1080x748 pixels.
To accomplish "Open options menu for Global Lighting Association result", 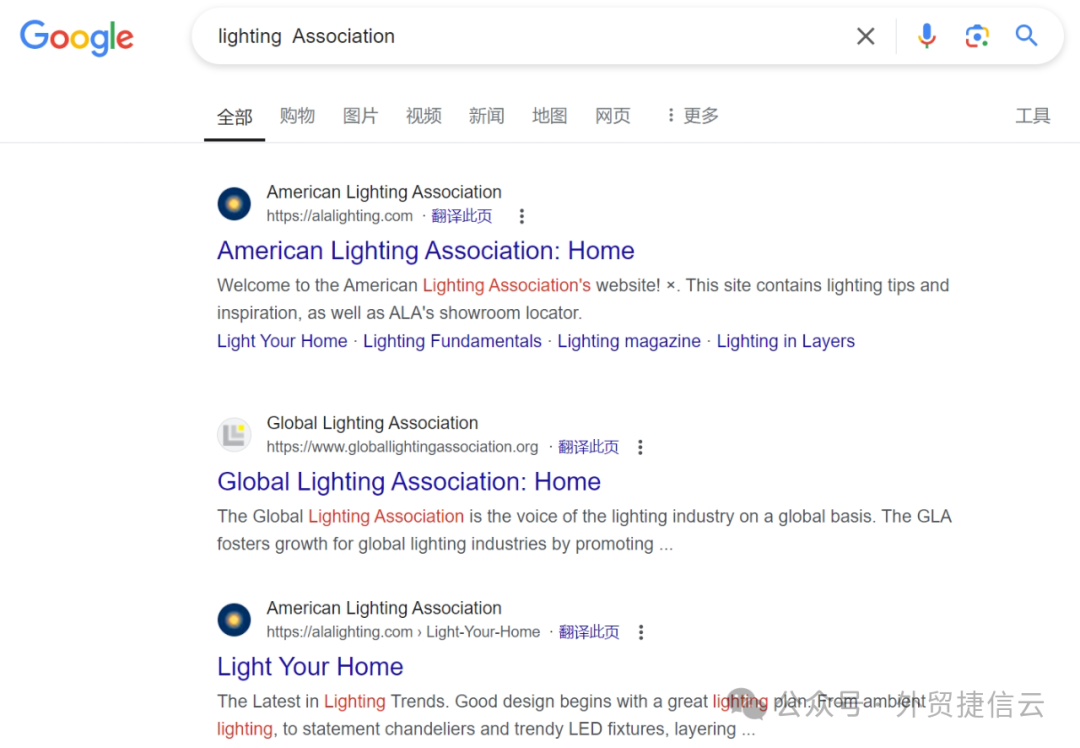I will pos(640,447).
